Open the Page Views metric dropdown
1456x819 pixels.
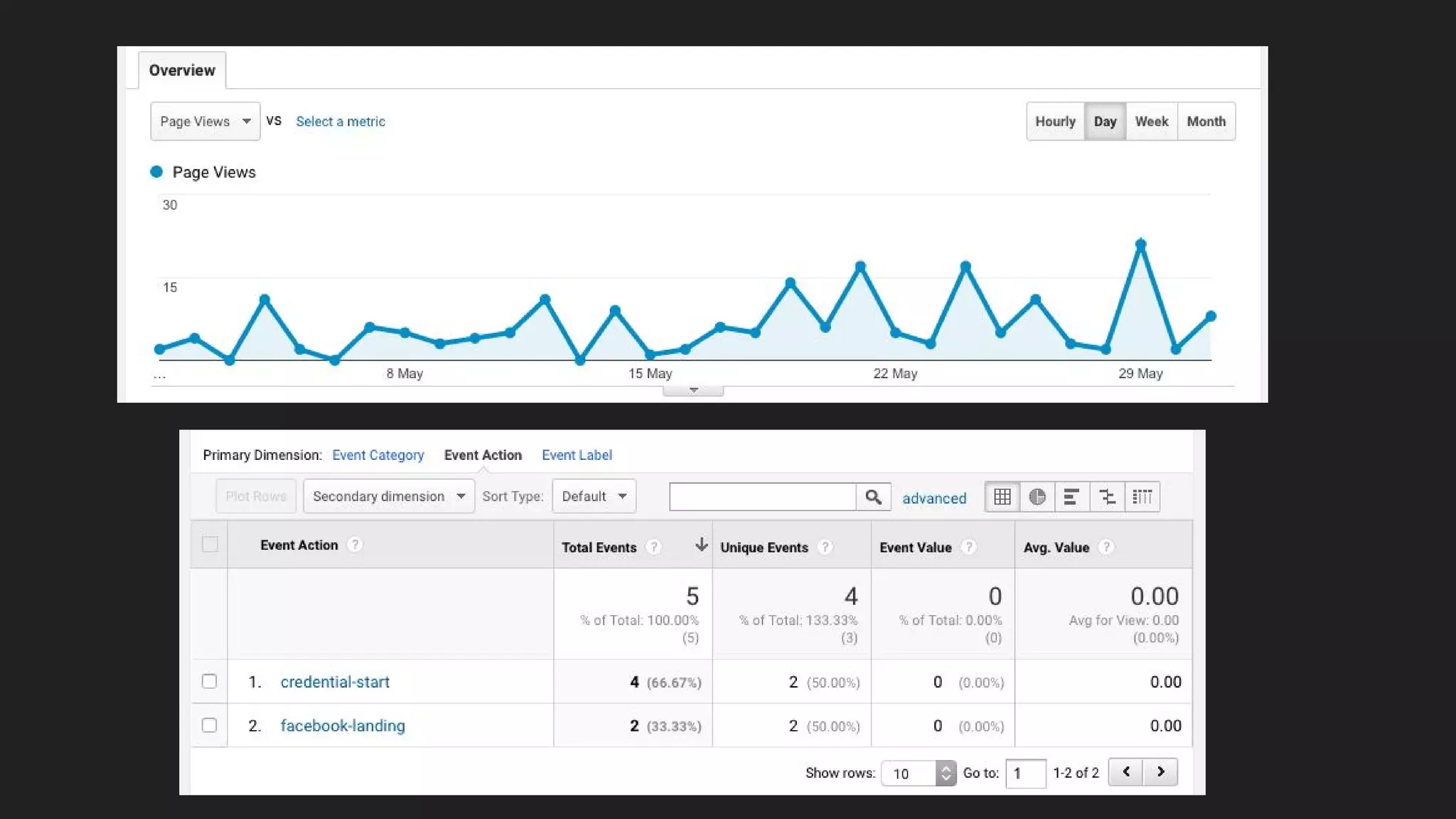pos(205,122)
